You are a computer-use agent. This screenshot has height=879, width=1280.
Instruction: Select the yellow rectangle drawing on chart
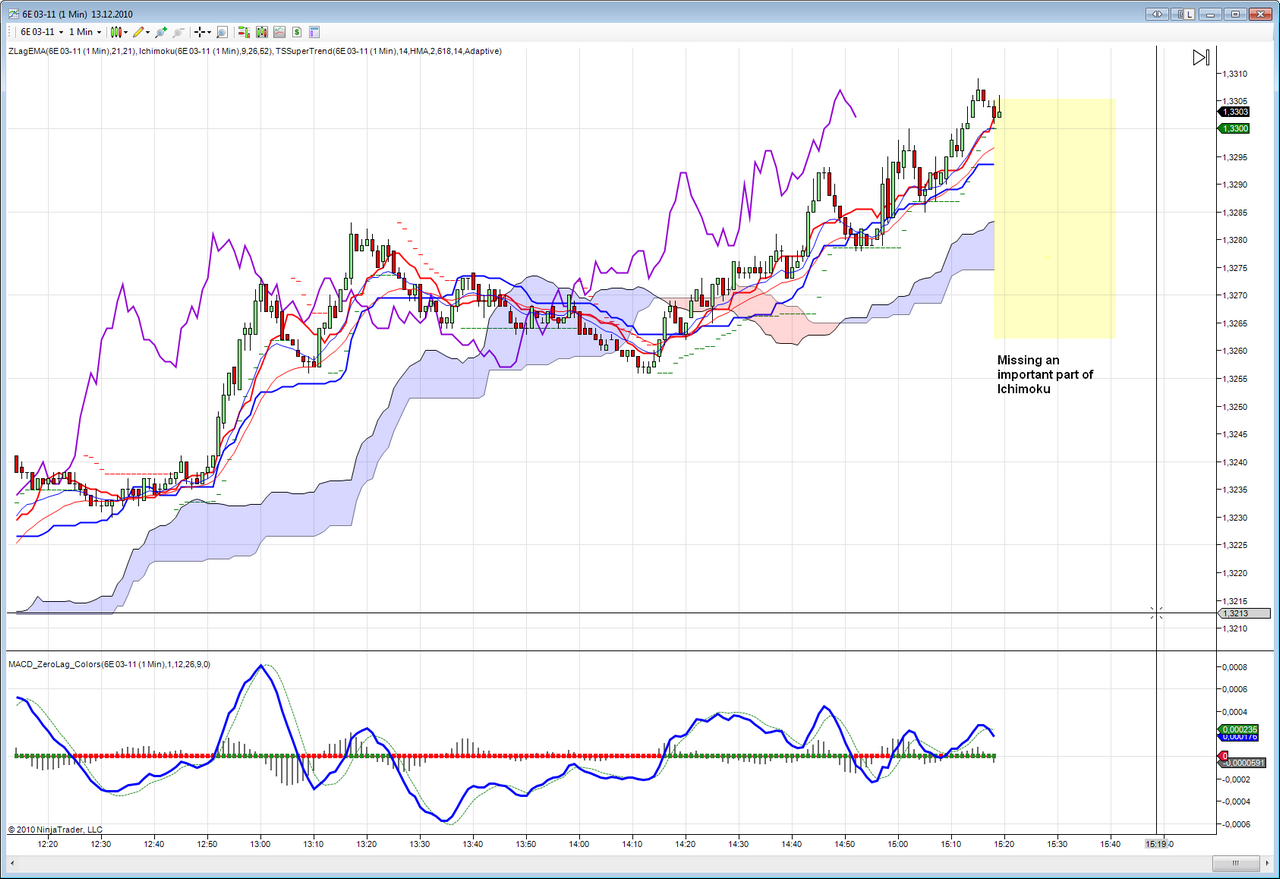click(x=1054, y=219)
